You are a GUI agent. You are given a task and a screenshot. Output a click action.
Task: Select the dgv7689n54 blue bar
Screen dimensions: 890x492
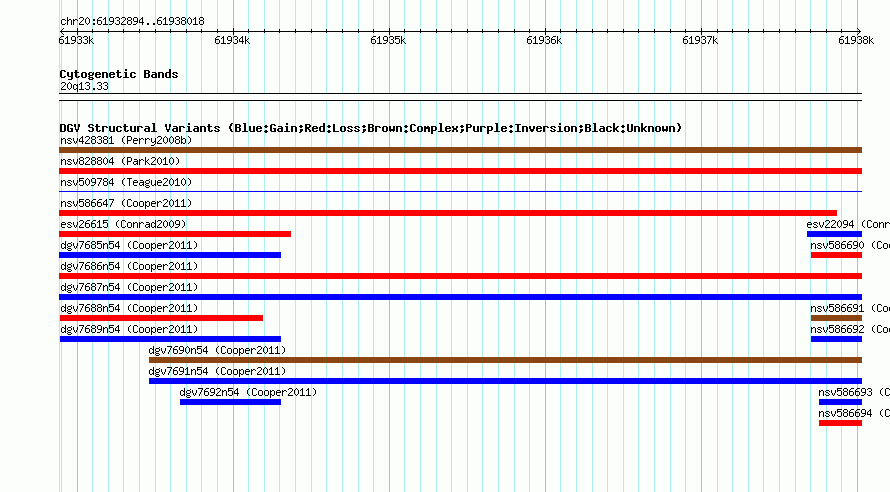(x=170, y=339)
